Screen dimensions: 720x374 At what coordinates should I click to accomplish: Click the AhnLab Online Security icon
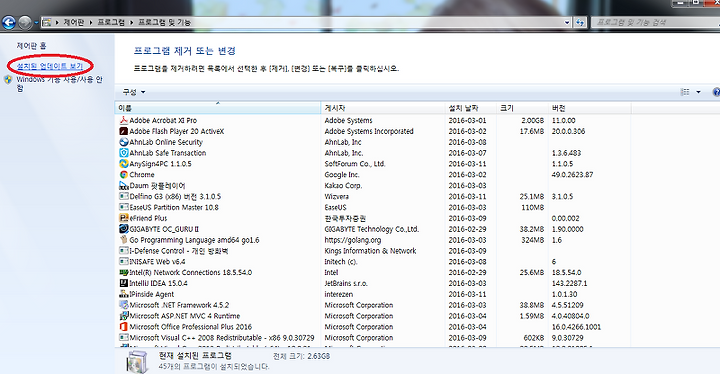(x=124, y=142)
